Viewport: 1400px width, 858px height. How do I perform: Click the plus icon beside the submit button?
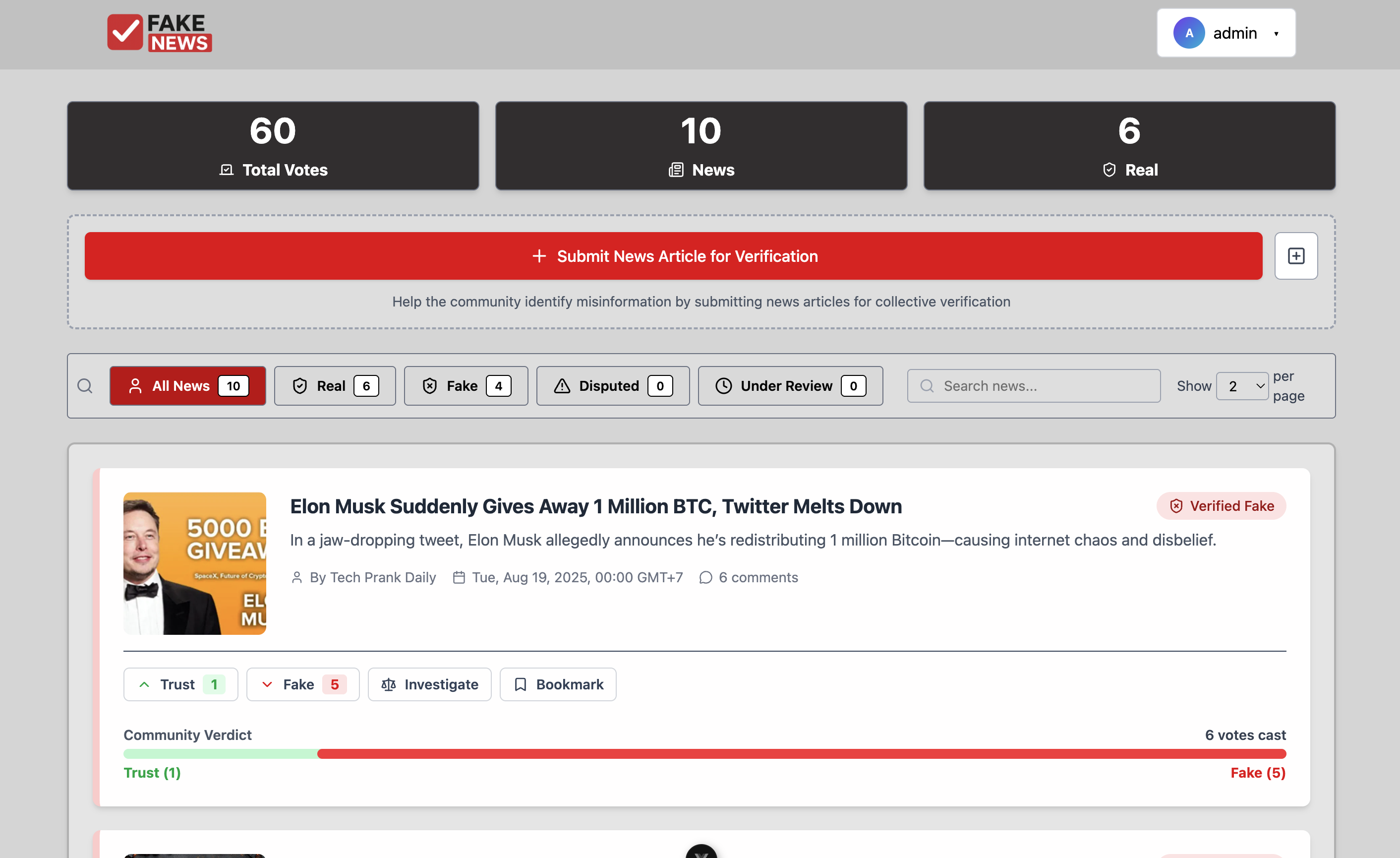[x=1296, y=256]
